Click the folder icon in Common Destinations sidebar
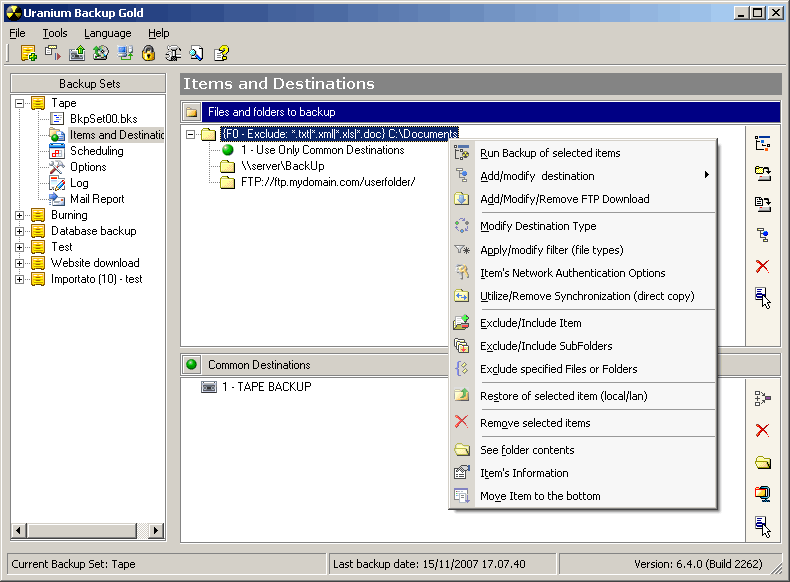Viewport: 790px width, 582px height. click(x=763, y=462)
